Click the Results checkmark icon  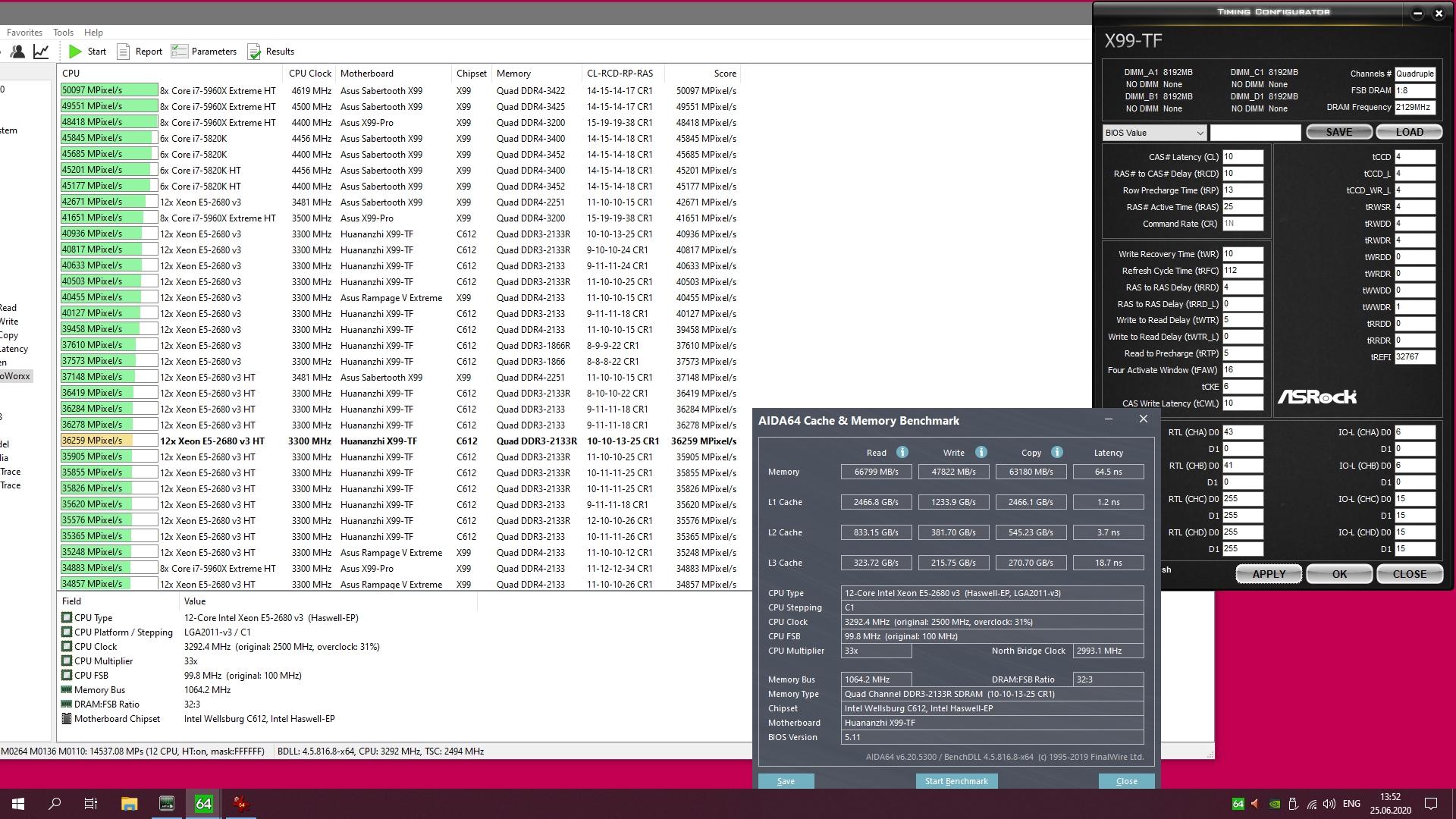pos(254,52)
